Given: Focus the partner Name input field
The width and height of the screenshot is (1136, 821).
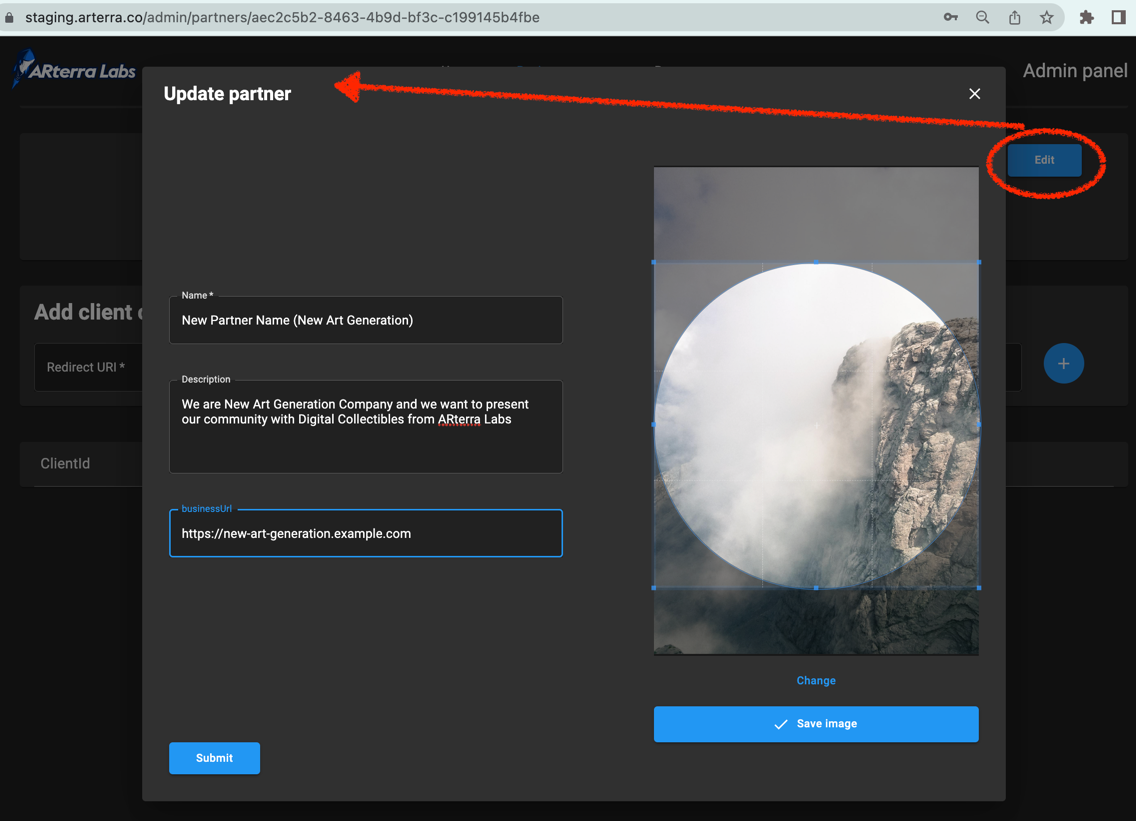Looking at the screenshot, I should click(366, 321).
